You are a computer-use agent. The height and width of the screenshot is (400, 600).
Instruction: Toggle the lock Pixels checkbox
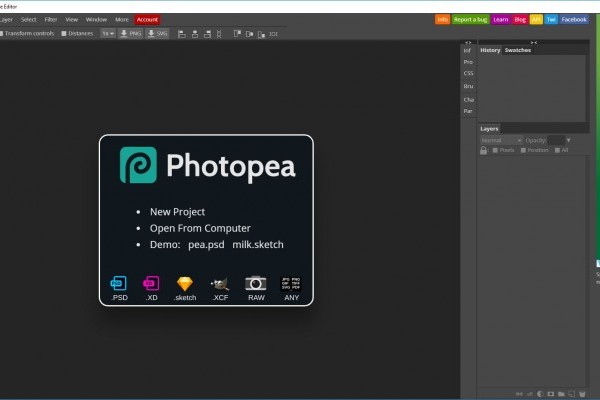495,150
